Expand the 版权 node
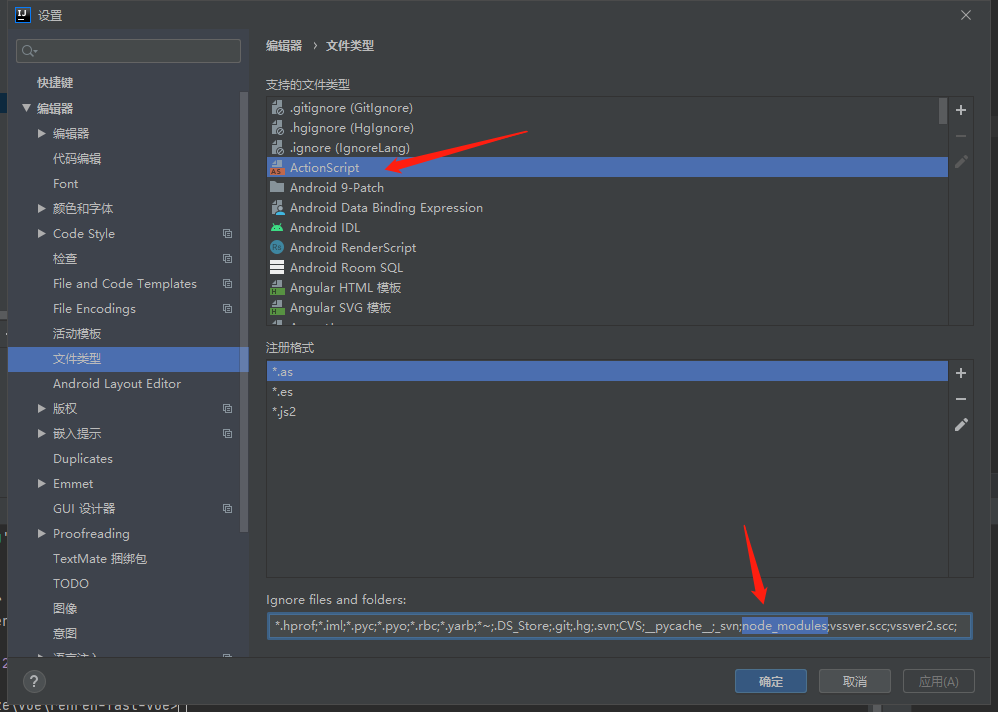Viewport: 998px width, 712px height. (x=41, y=408)
